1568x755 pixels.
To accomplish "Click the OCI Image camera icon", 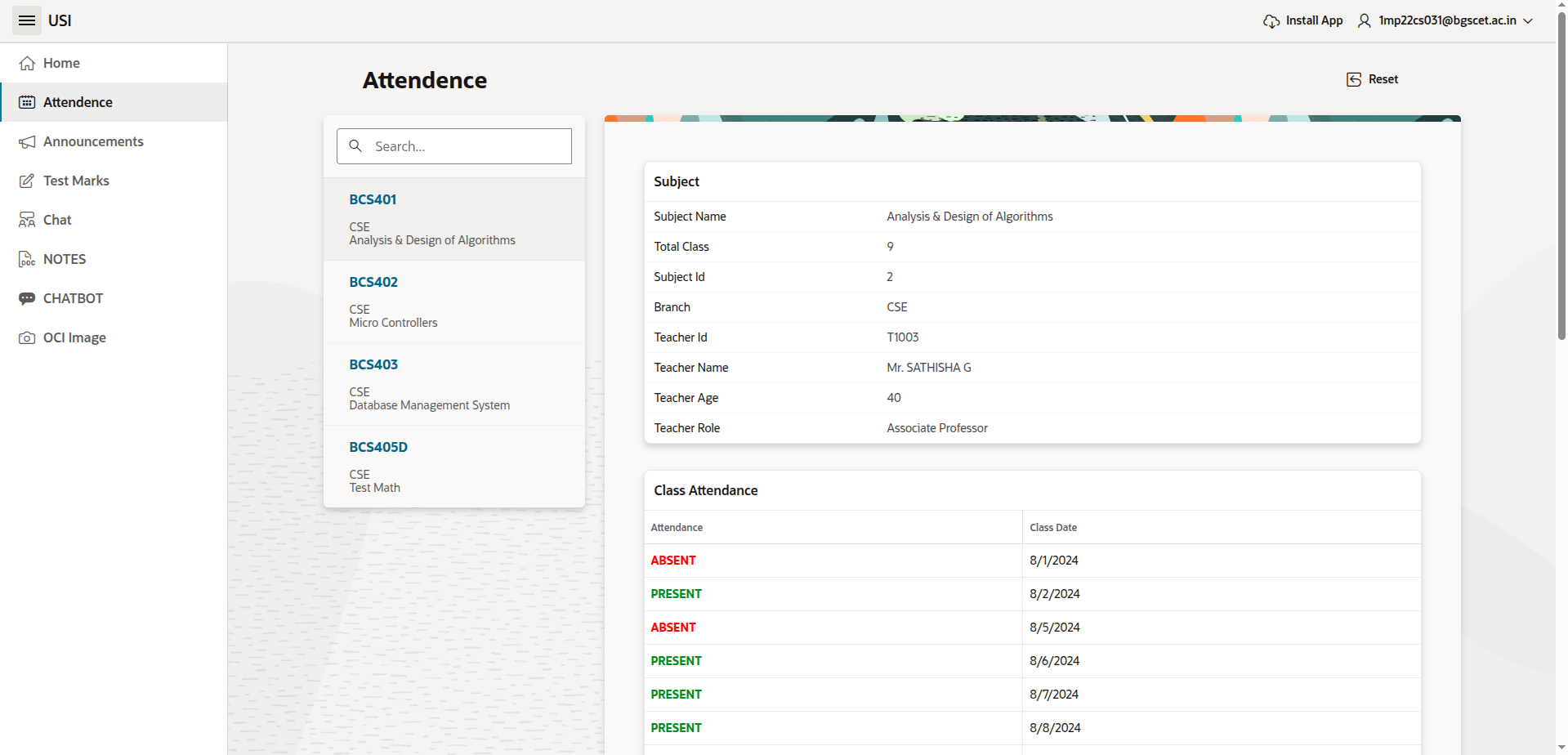I will tap(27, 337).
